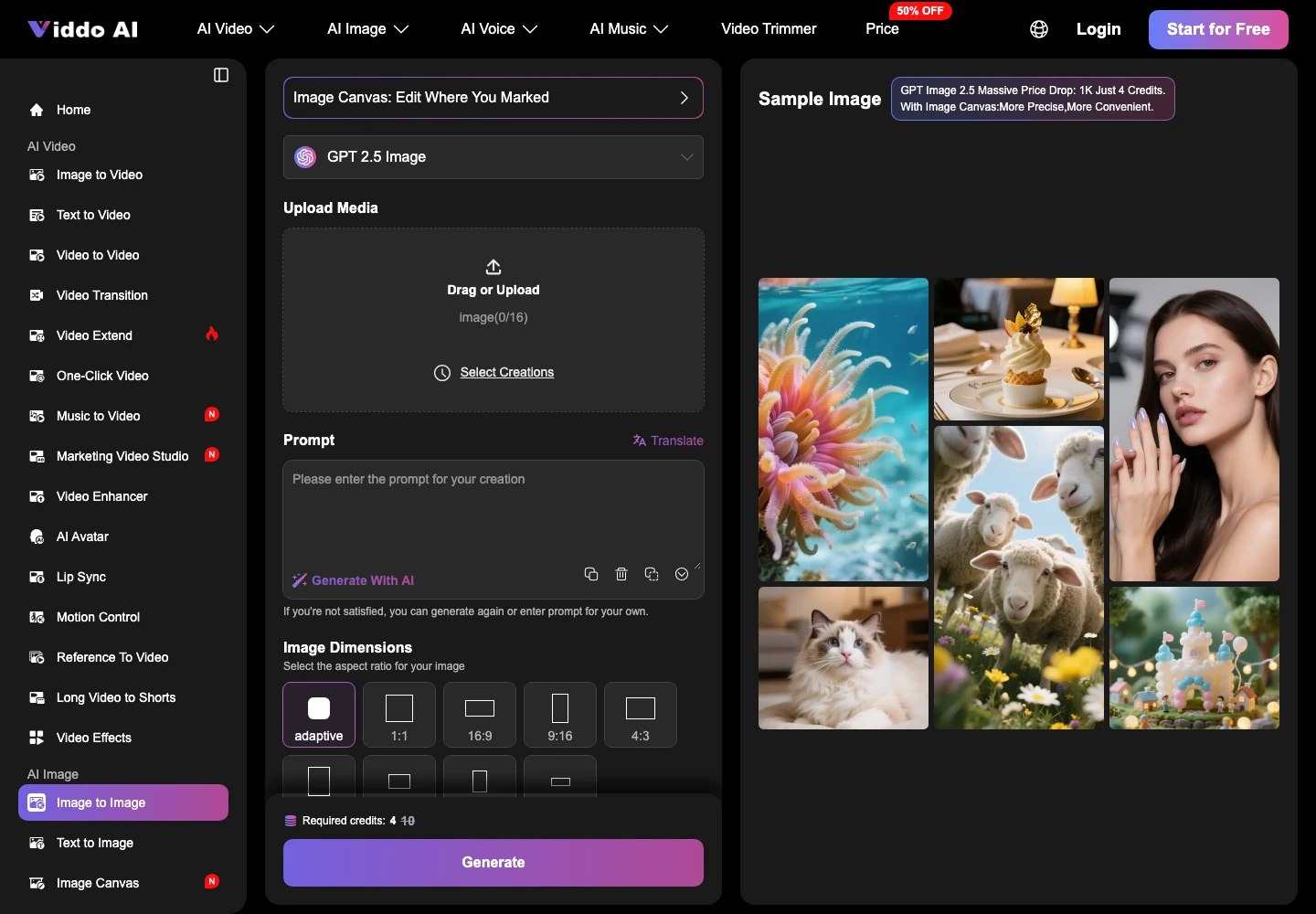Click the Home icon in sidebar
The height and width of the screenshot is (914, 1316).
[37, 110]
